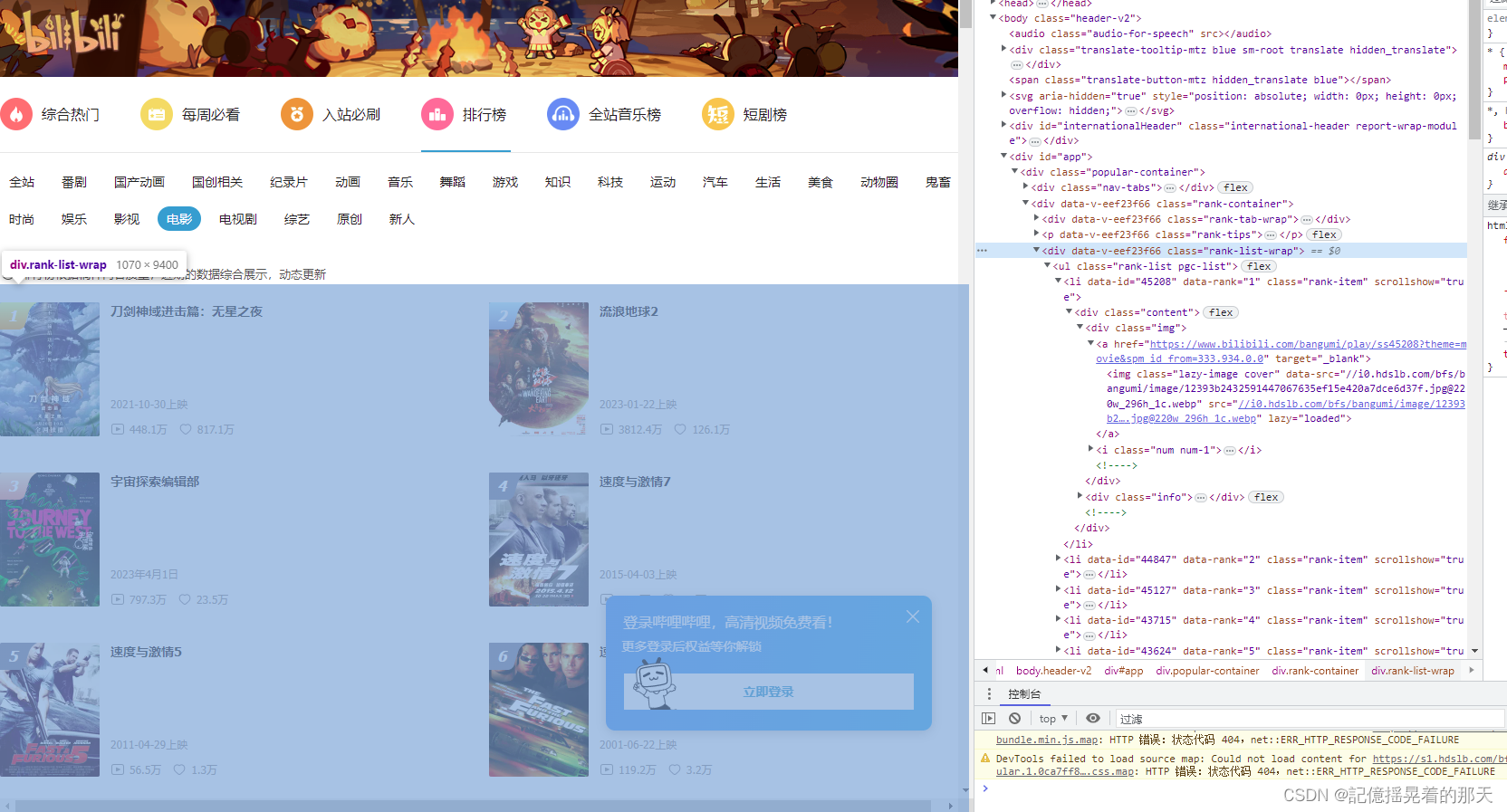
Task: Select the 新人 category tab
Action: (x=402, y=219)
